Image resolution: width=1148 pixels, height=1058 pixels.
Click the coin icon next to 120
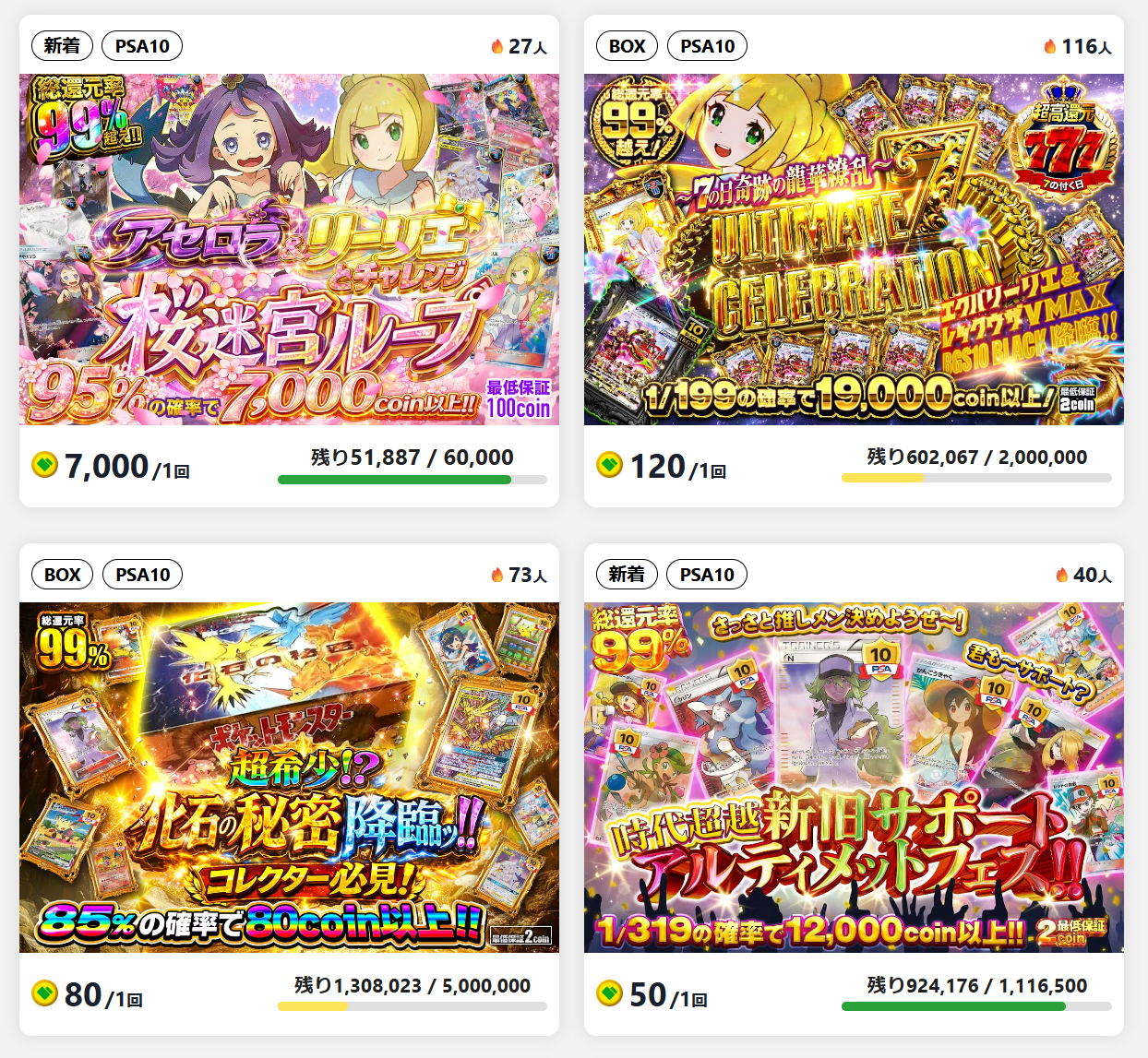click(x=609, y=465)
